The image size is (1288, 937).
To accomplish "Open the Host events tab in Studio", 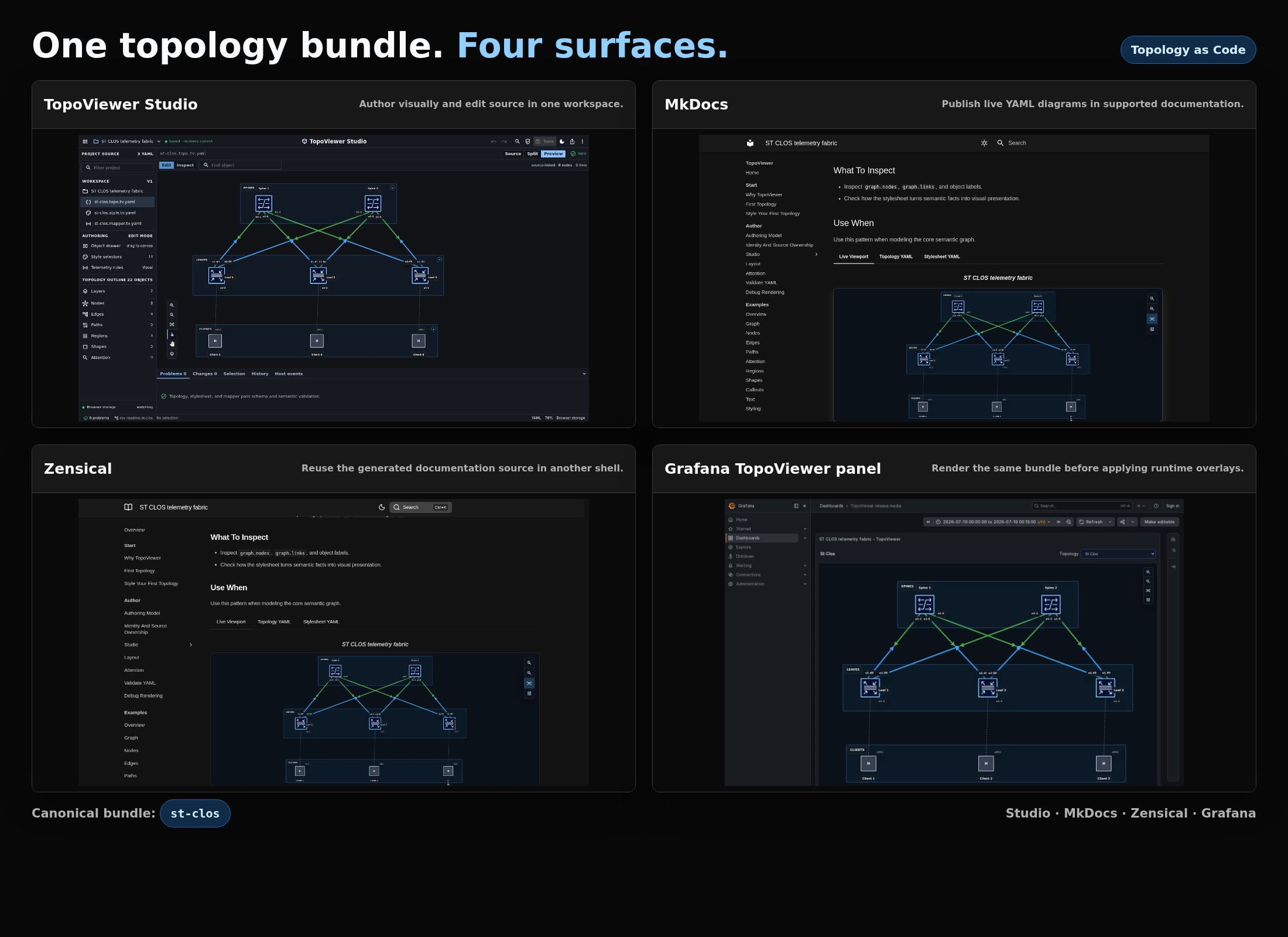I will pyautogui.click(x=289, y=374).
